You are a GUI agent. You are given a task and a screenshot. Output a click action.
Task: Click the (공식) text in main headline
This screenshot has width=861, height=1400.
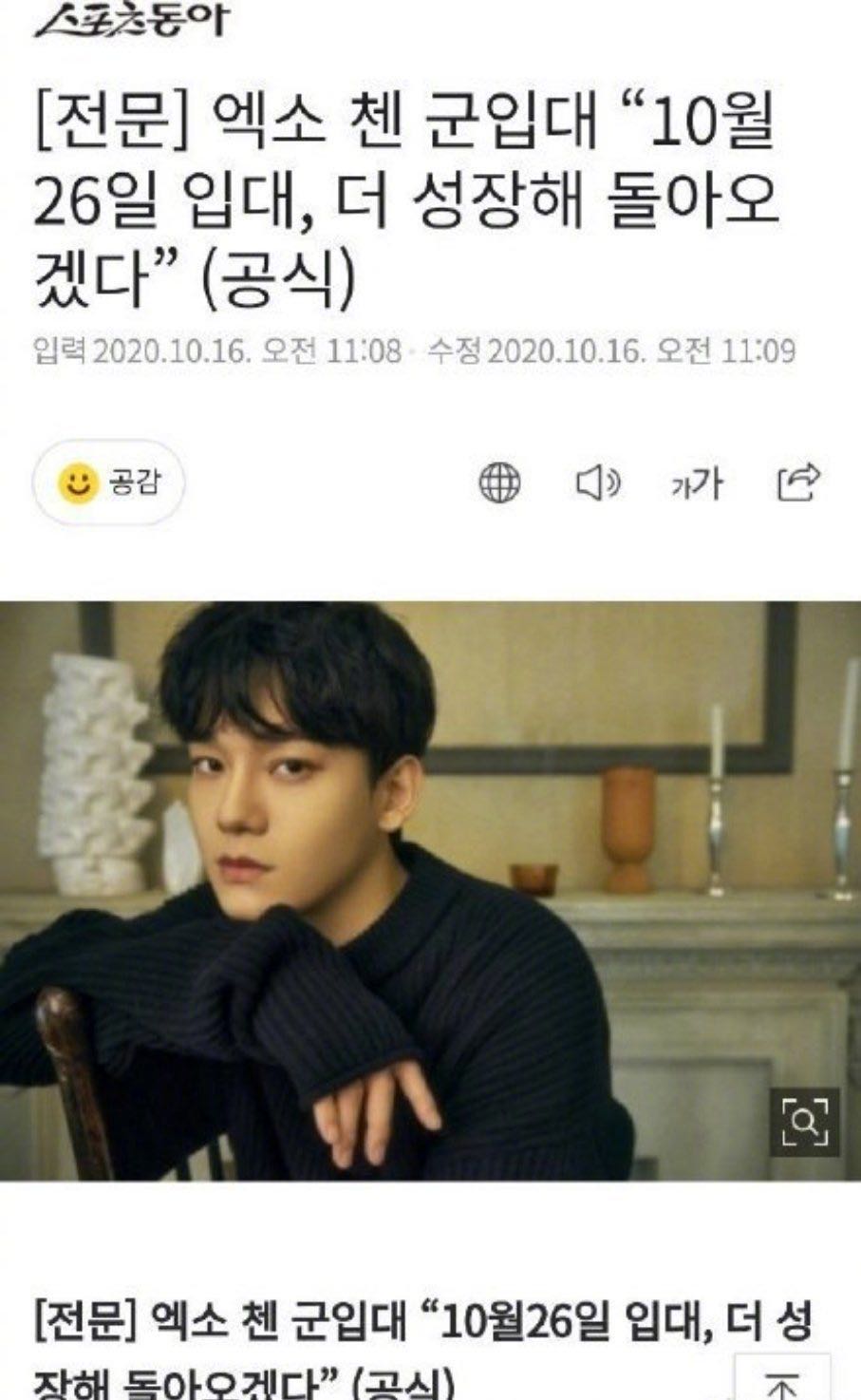pyautogui.click(x=278, y=280)
